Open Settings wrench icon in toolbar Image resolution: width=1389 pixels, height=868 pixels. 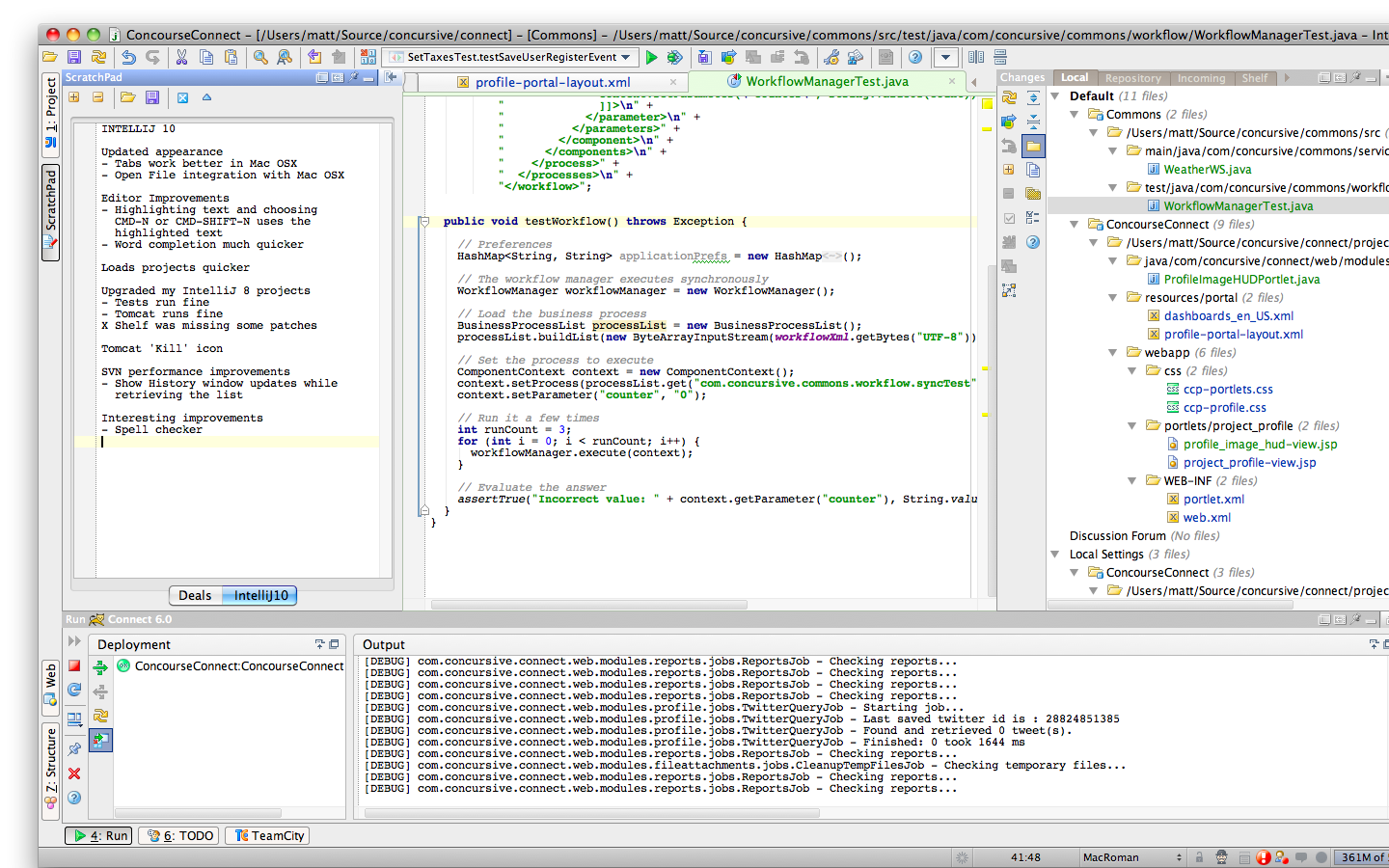tap(831, 58)
